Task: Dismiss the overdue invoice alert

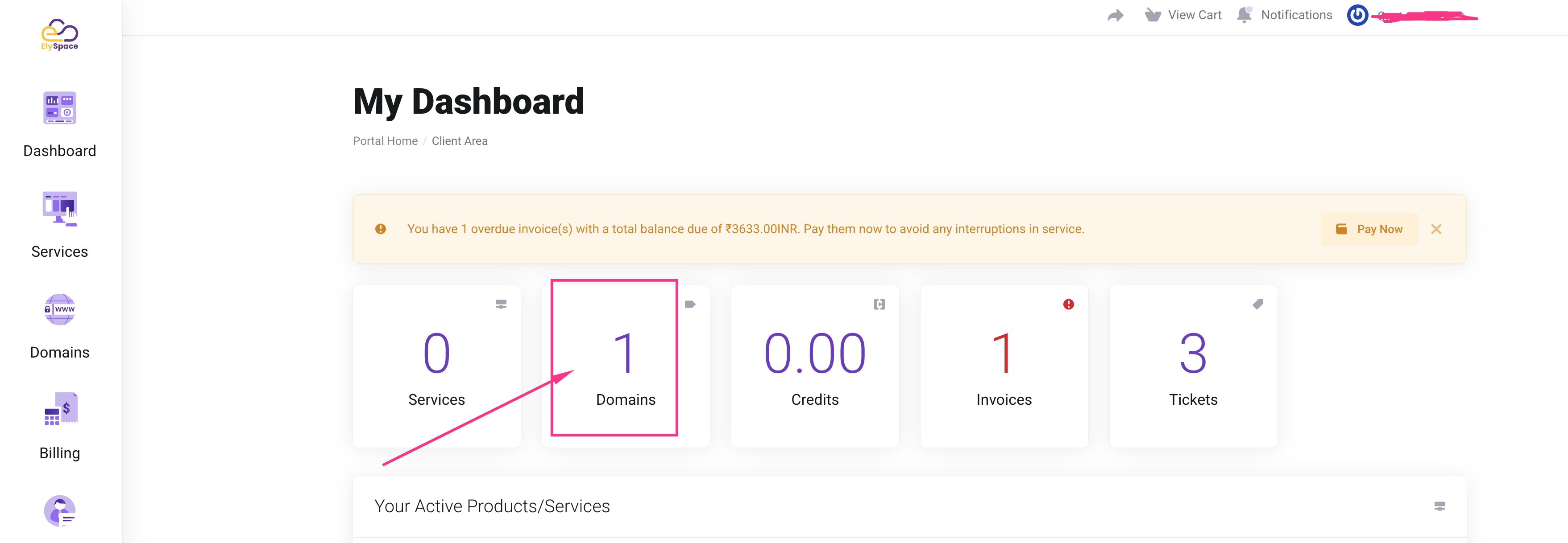Action: (1436, 229)
